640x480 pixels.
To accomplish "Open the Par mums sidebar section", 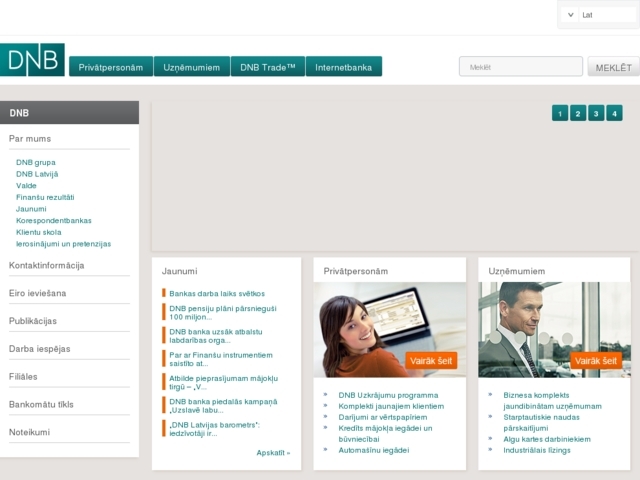I will click(x=30, y=139).
